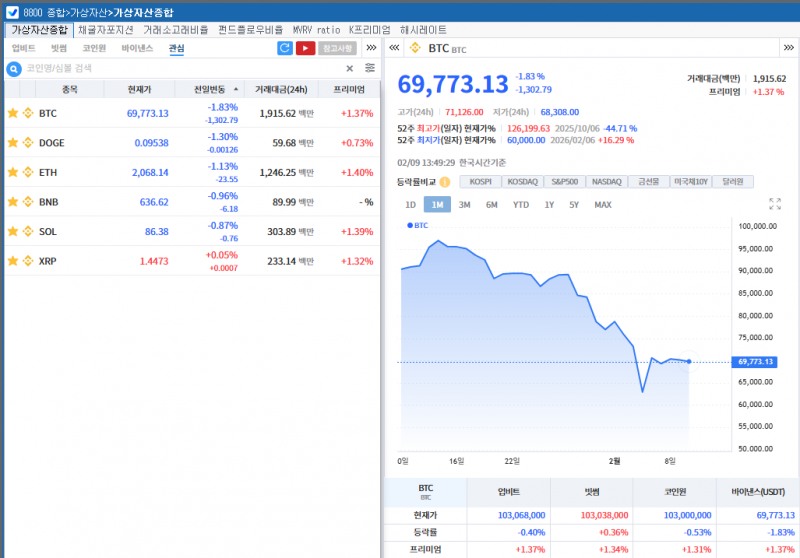This screenshot has width=800, height=558.
Task: Clear search with the X icon
Action: (x=350, y=68)
